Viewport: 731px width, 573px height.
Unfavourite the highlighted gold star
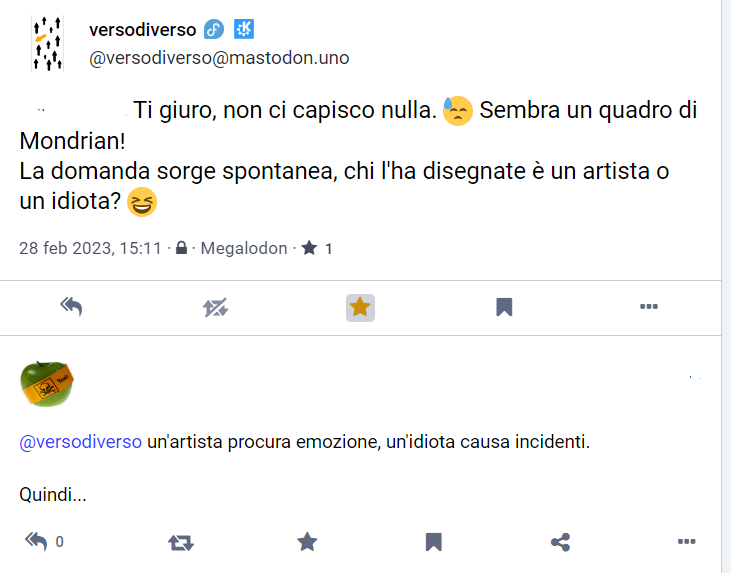[x=360, y=308]
